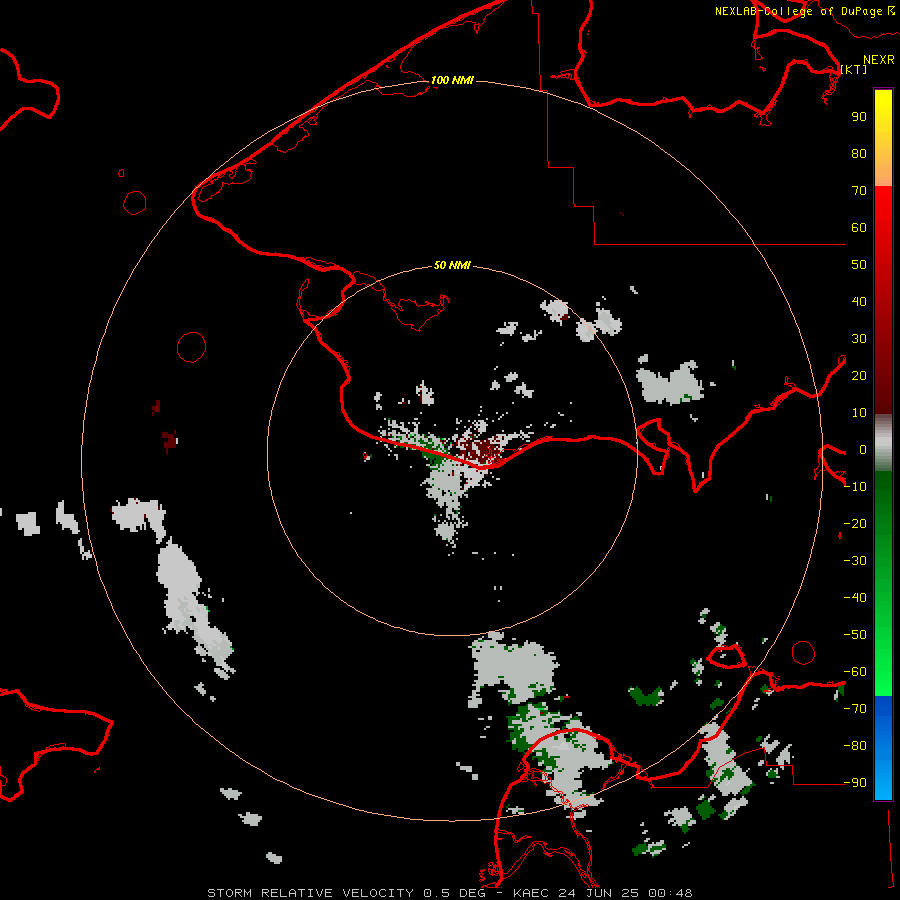Select the '90' value on velocity scale
This screenshot has height=900, width=900.
click(x=859, y=117)
